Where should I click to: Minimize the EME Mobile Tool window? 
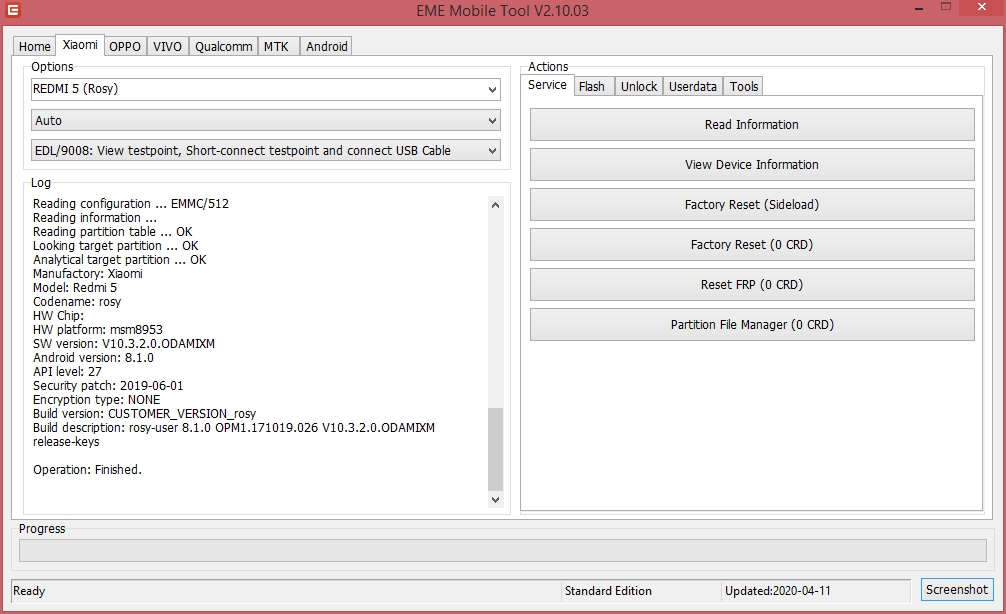tap(919, 8)
